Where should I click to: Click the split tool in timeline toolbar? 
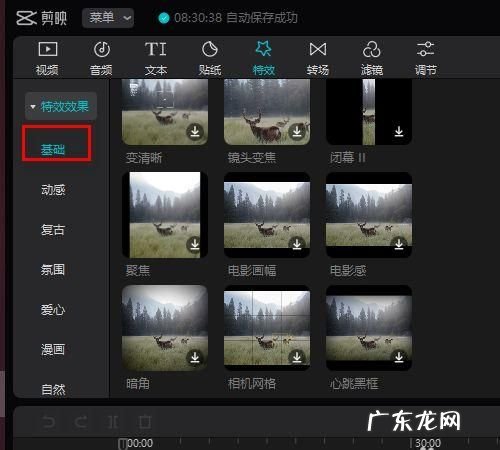pyautogui.click(x=113, y=422)
